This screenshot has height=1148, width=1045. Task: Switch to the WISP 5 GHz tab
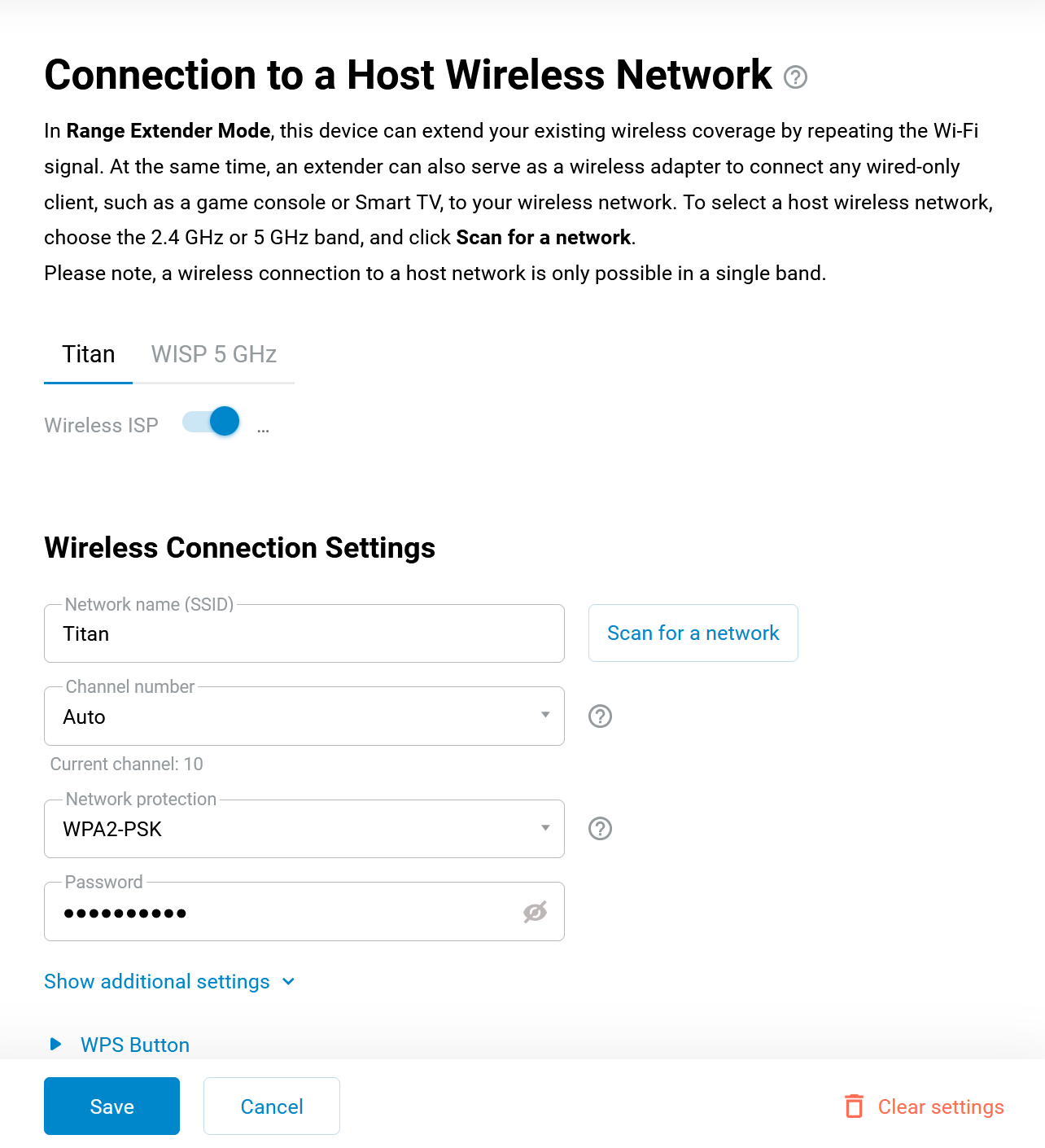[x=214, y=354]
